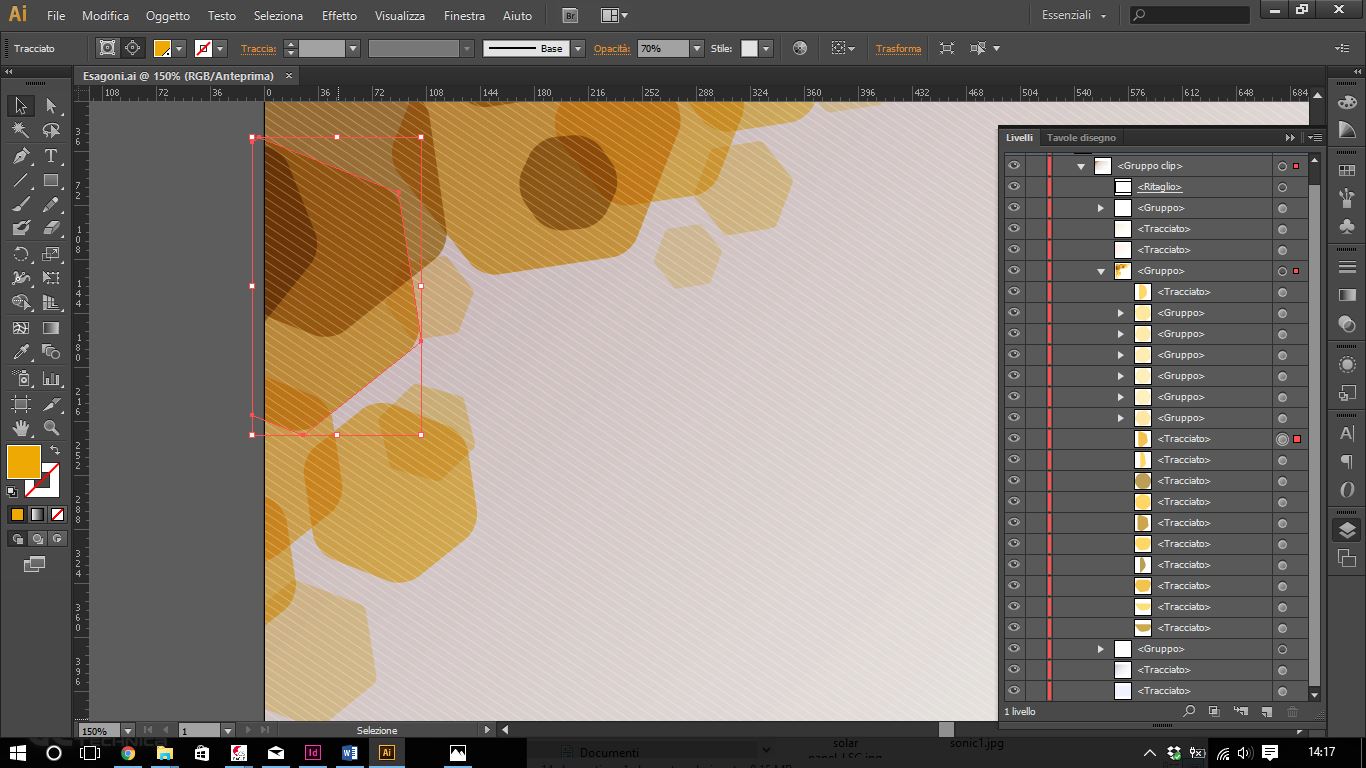The image size is (1366, 768).
Task: Click Recolor Artwork icon in control bar
Action: [x=800, y=48]
